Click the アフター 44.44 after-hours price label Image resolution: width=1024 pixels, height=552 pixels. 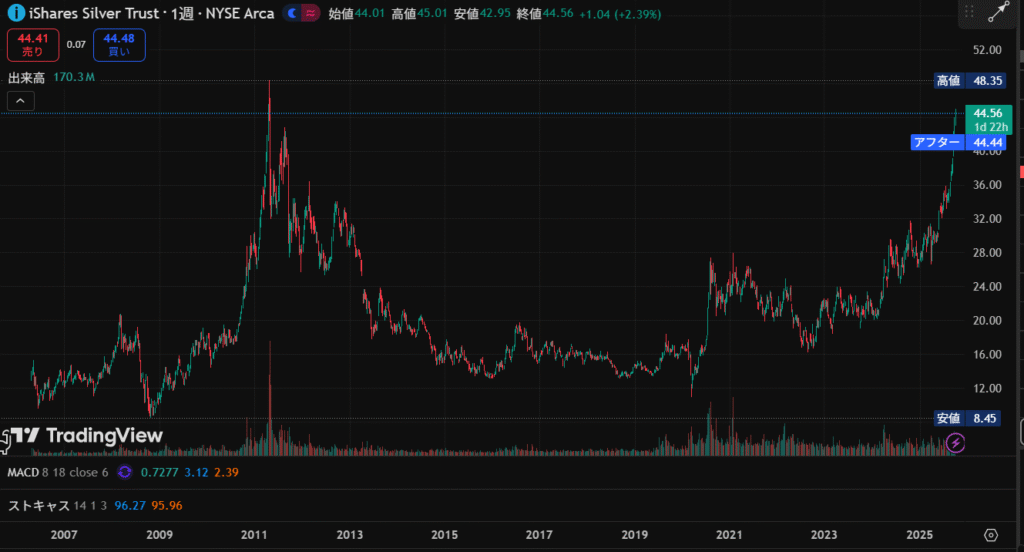click(957, 143)
